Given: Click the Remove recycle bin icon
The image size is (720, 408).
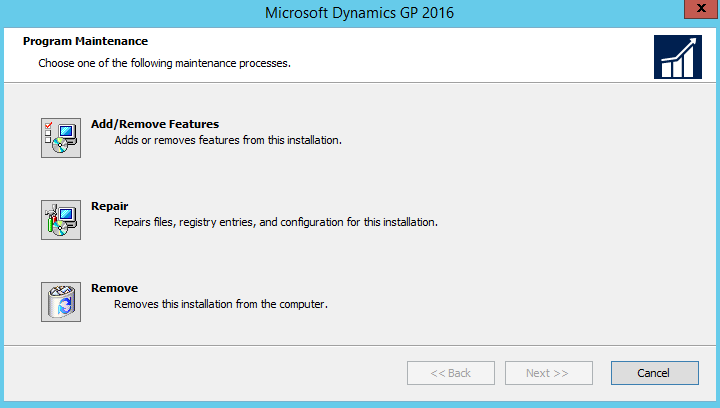Looking at the screenshot, I should pos(60,301).
